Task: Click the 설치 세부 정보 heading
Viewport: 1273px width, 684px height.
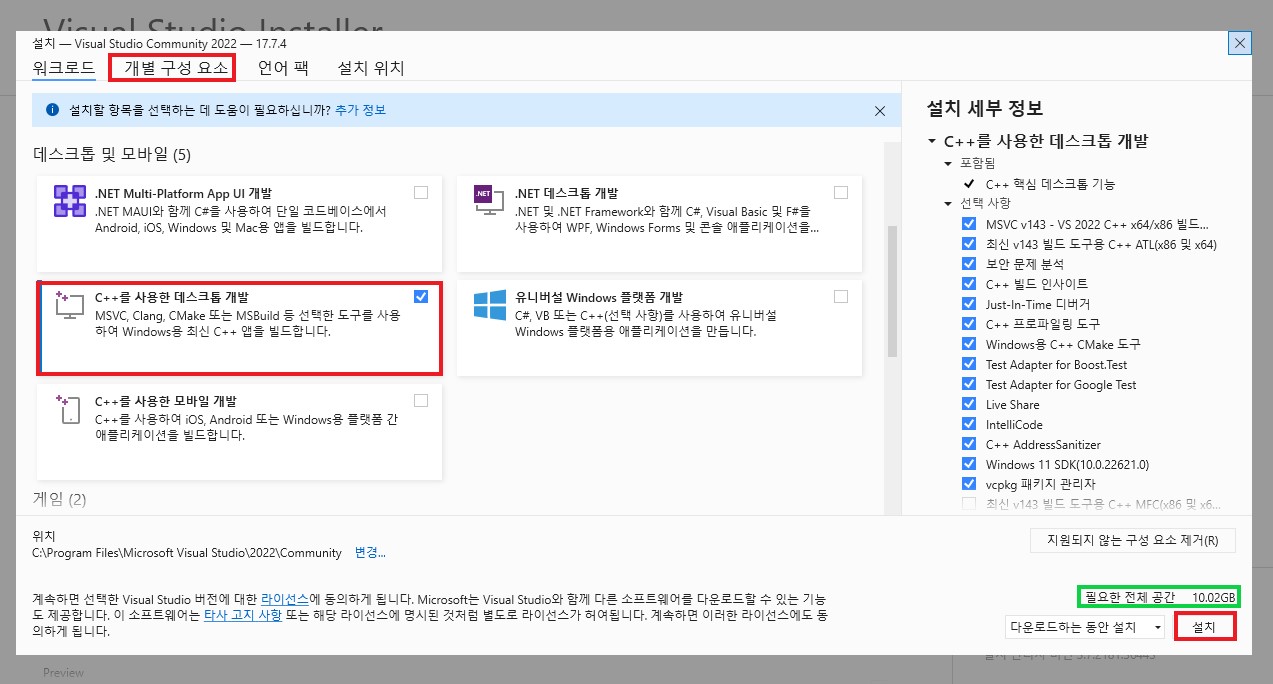Action: coord(985,108)
